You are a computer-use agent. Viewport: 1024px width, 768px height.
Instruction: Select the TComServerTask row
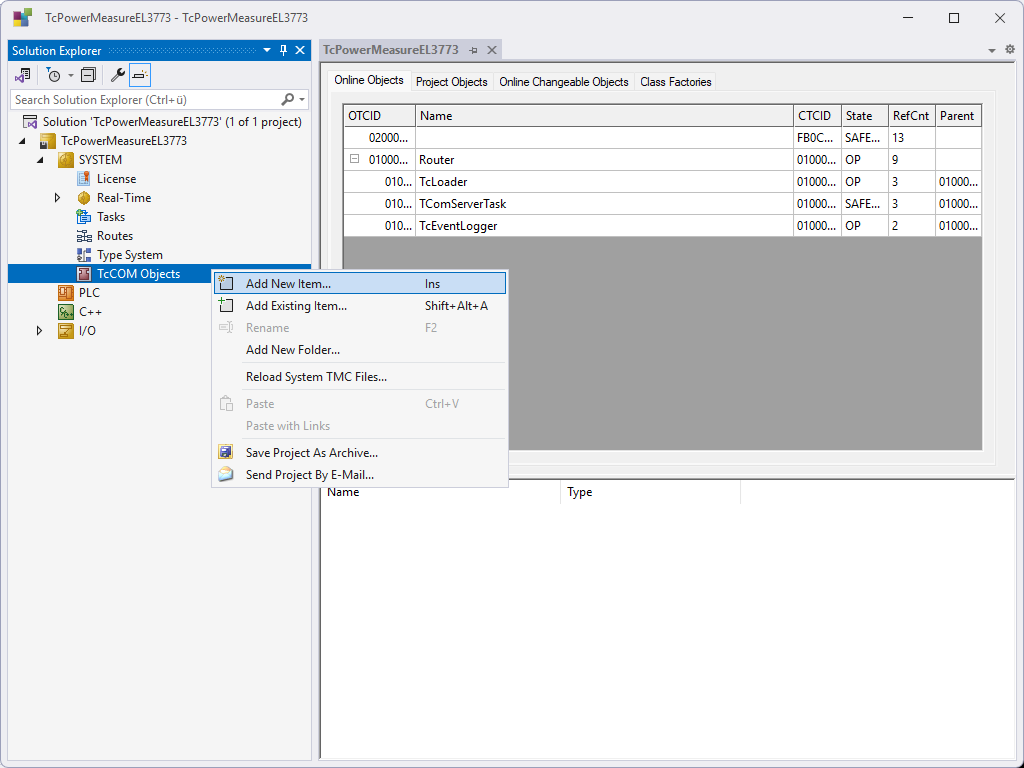pos(662,204)
